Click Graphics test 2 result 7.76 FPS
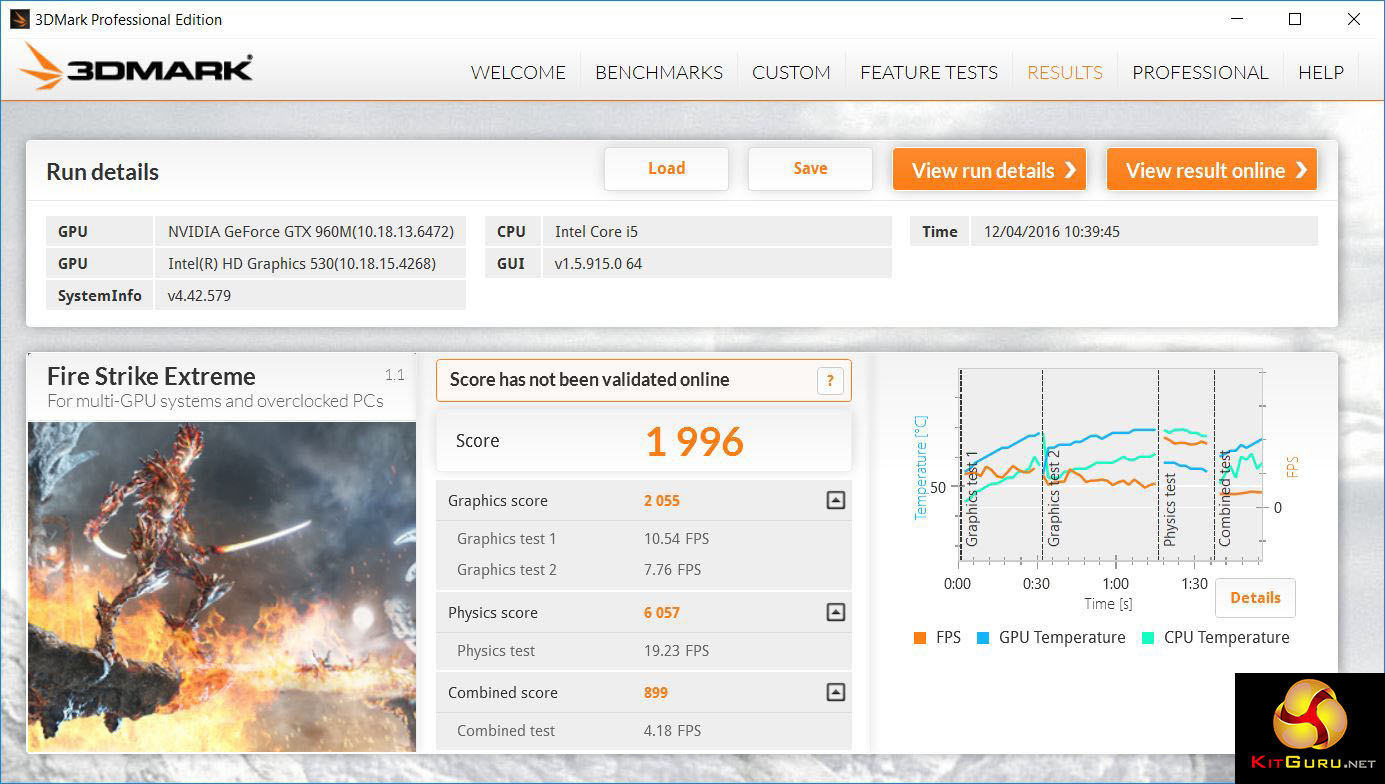The height and width of the screenshot is (784, 1385). [x=672, y=570]
